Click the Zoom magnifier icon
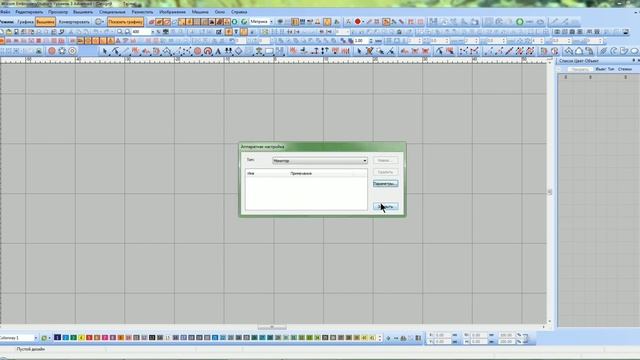This screenshot has height=360, width=640. pos(120,32)
